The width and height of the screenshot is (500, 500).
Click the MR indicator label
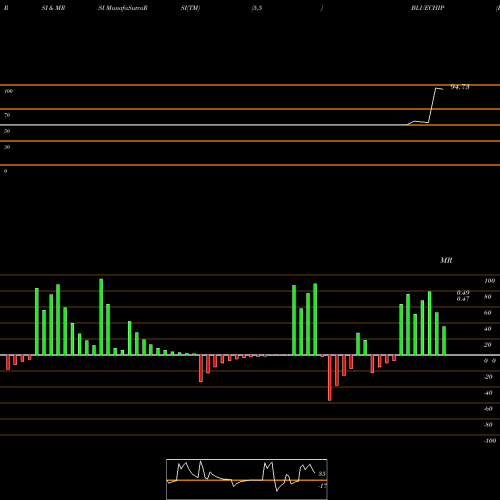click(x=446, y=260)
